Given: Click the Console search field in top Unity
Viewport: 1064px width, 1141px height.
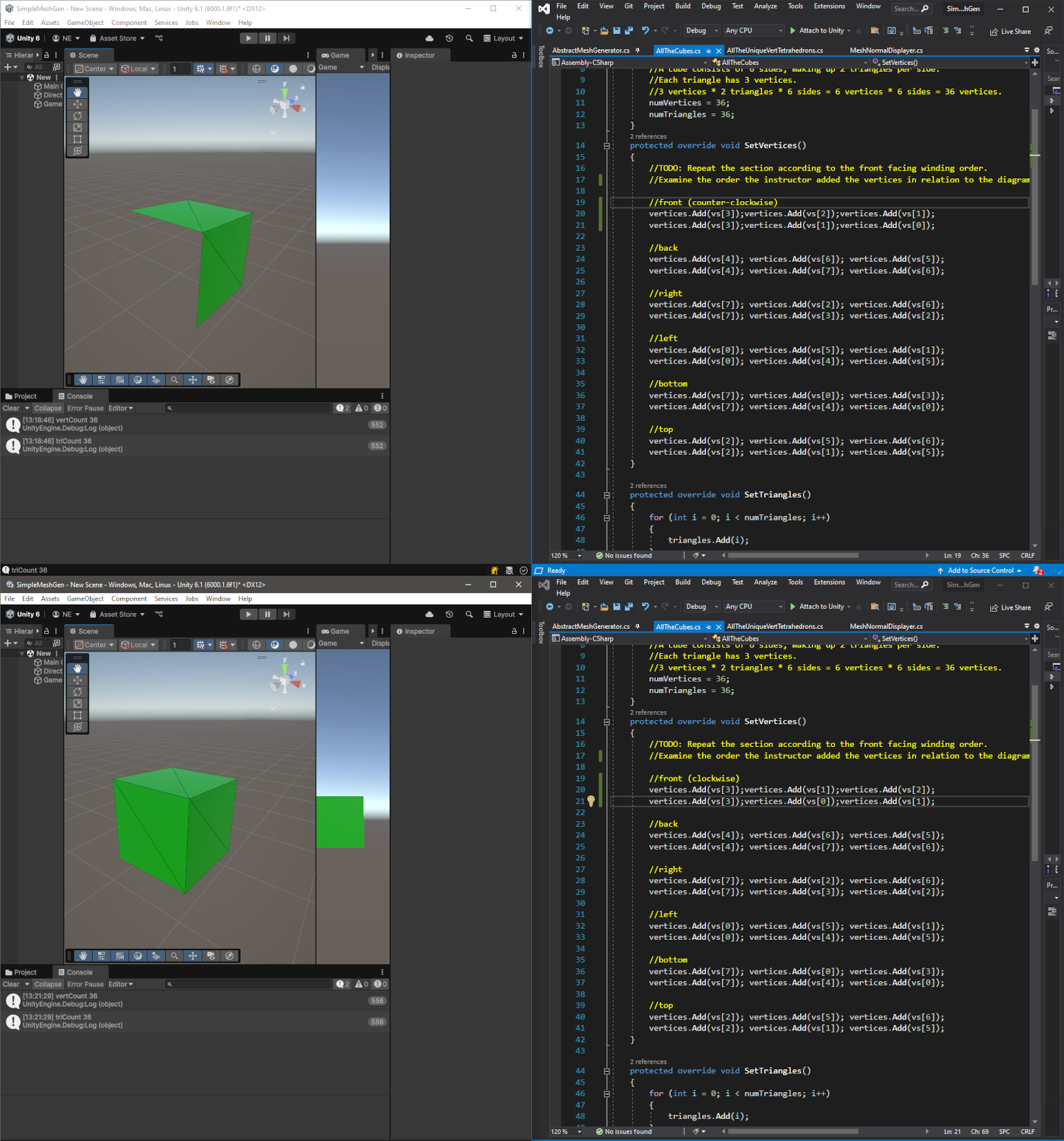Looking at the screenshot, I should tap(249, 408).
